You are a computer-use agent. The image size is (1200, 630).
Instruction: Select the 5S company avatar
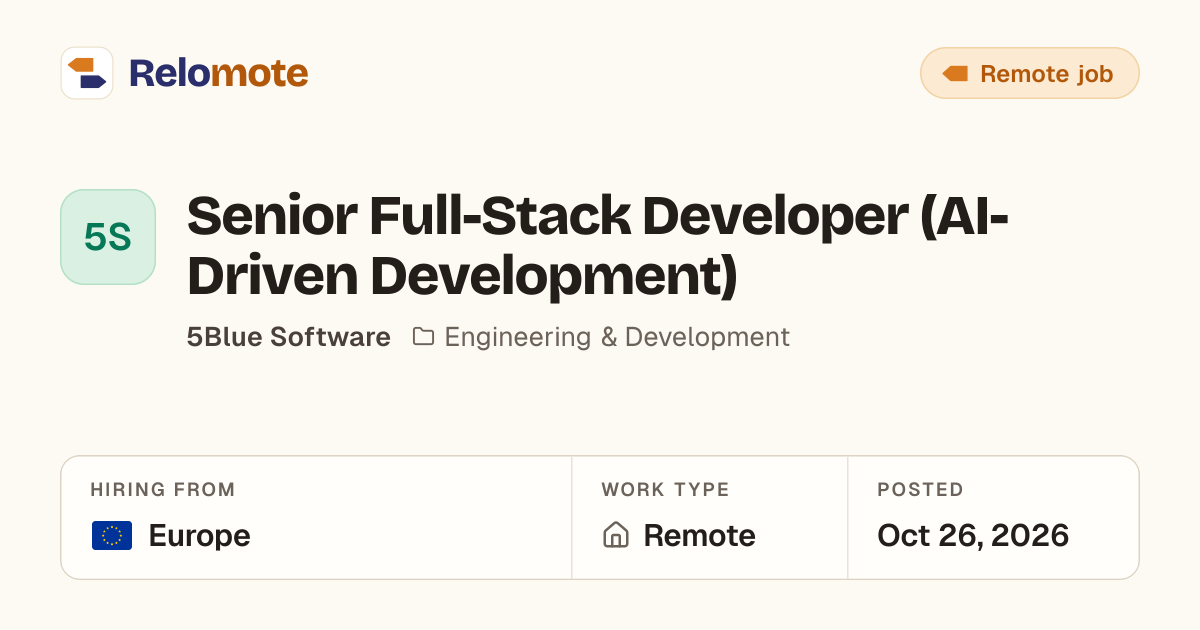click(108, 237)
